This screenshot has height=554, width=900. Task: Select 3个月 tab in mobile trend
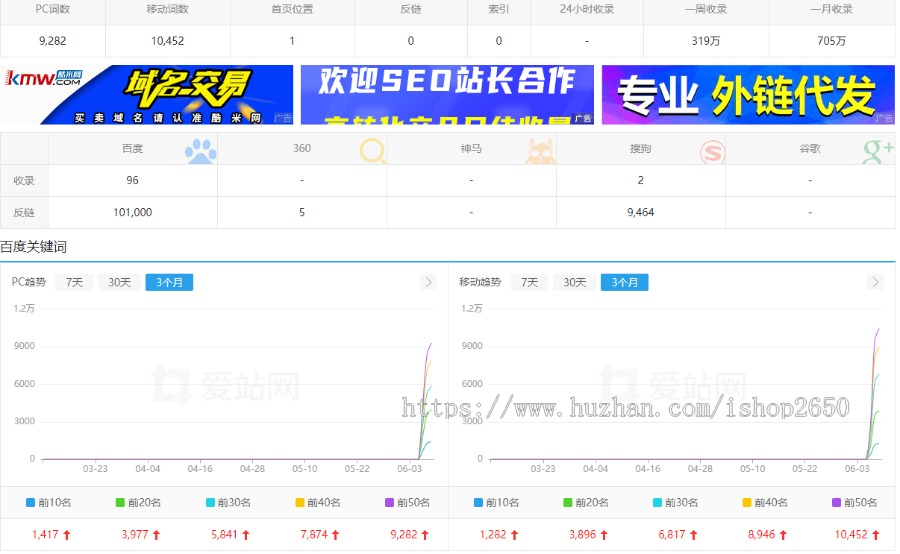pyautogui.click(x=624, y=282)
